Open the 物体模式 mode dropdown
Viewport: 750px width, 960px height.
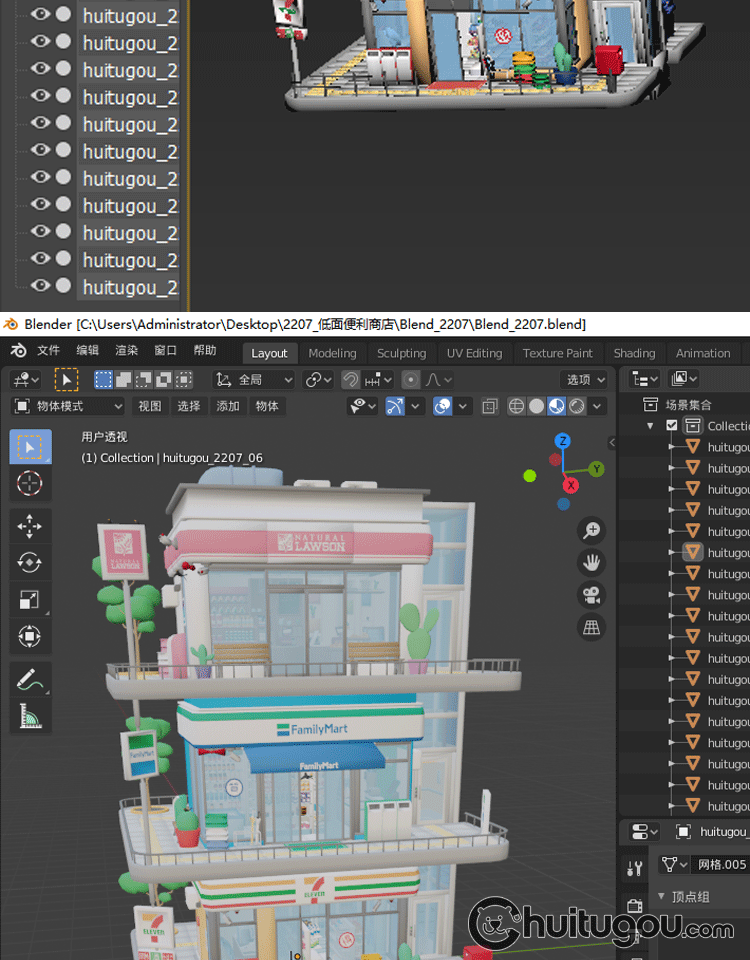point(68,406)
